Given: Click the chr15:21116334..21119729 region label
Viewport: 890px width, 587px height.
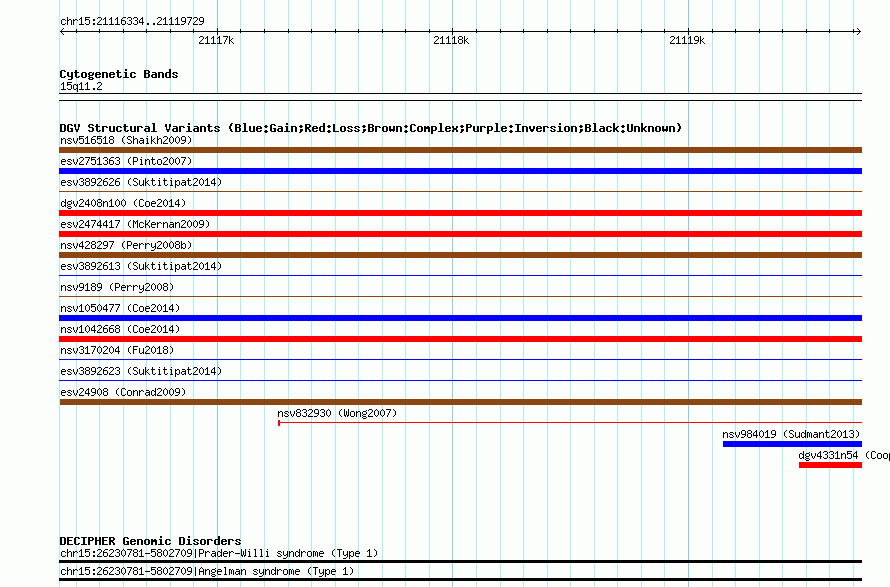Looking at the screenshot, I should 132,22.
